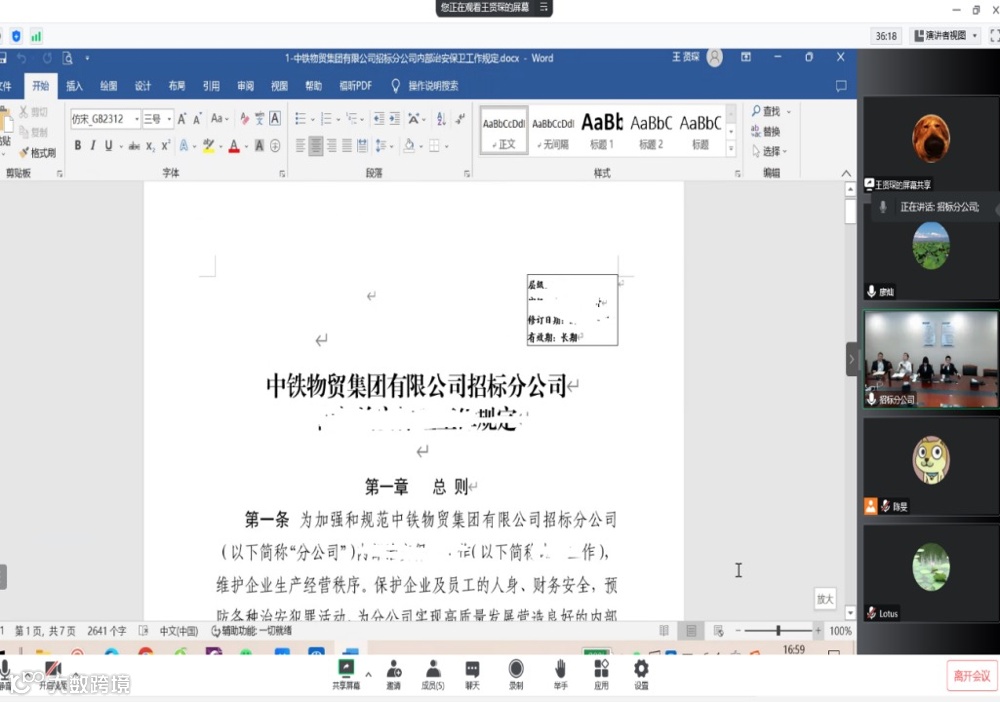Viewport: 1000px width, 702px height.
Task: Click the yellow text highlight color swatch
Action: tap(209, 146)
